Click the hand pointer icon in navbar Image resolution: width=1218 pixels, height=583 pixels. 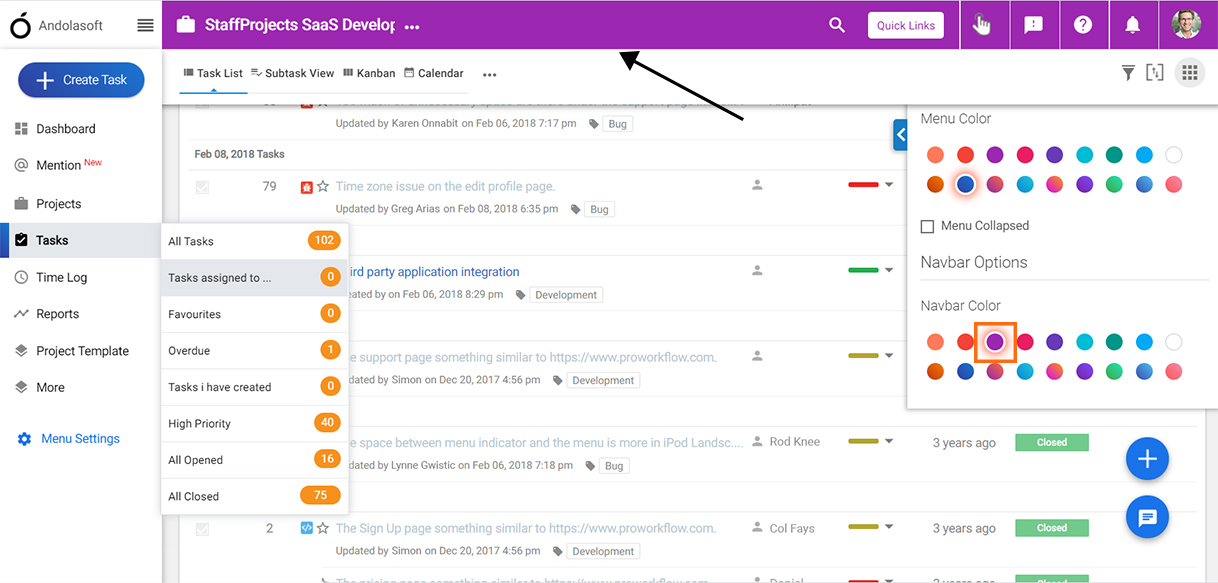(982, 25)
